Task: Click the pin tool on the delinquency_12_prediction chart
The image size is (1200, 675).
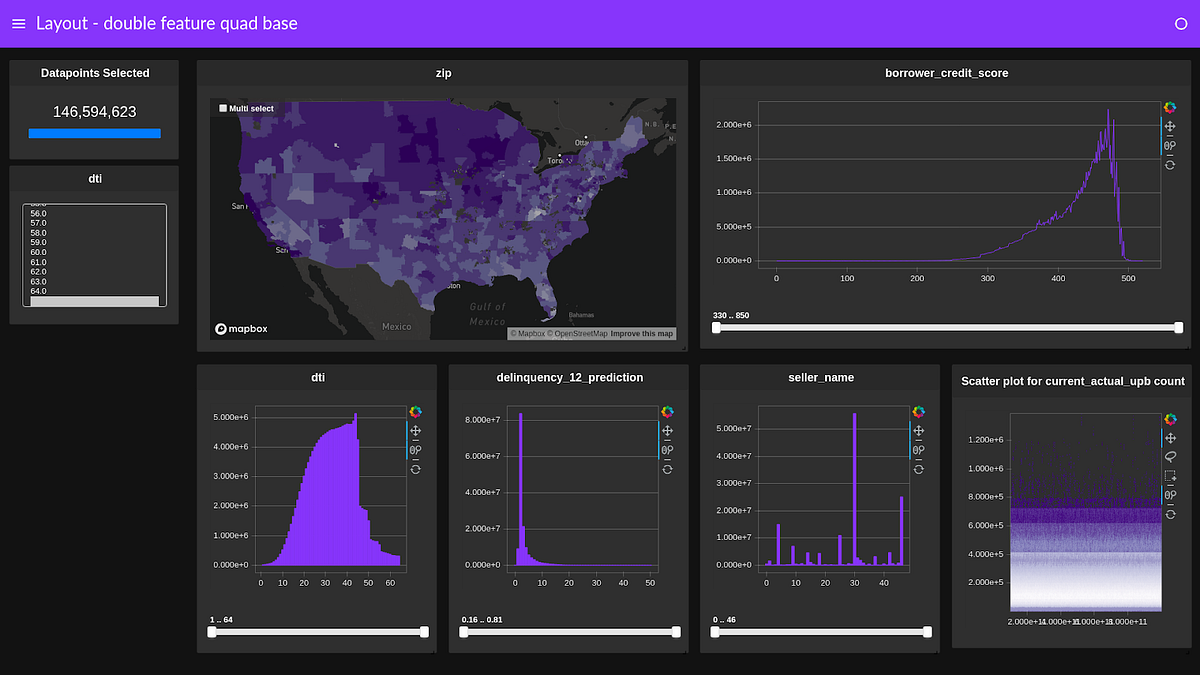Action: (668, 448)
